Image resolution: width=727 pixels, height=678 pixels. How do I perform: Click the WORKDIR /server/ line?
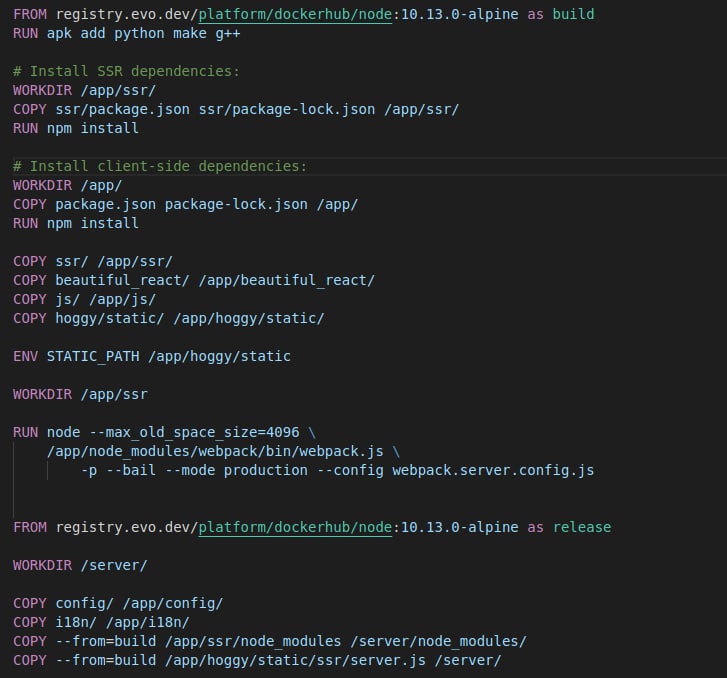tap(80, 565)
